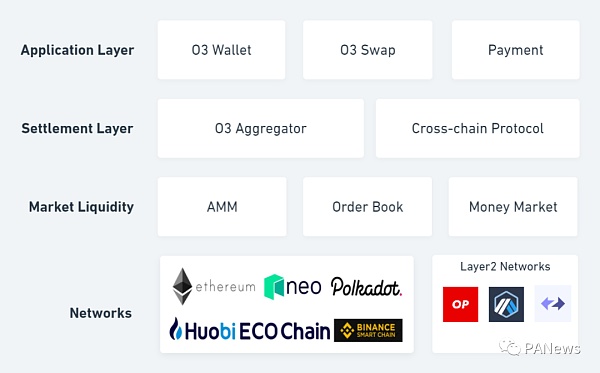Click the Arbitrum dark blue icon

point(506,304)
